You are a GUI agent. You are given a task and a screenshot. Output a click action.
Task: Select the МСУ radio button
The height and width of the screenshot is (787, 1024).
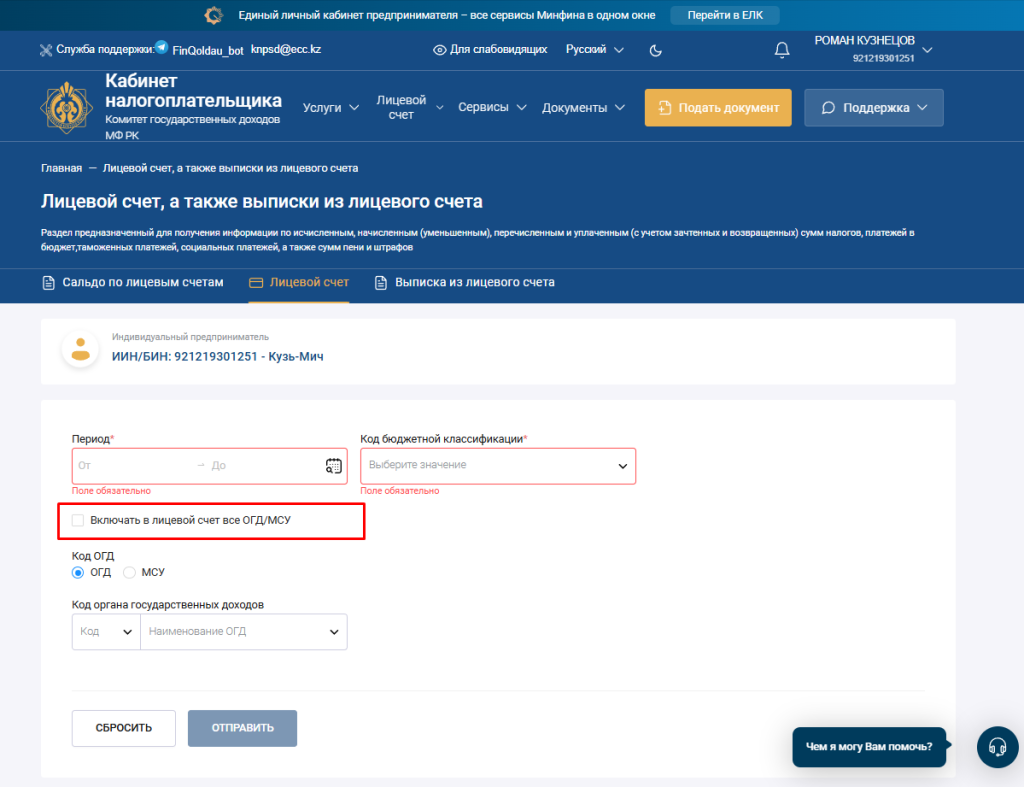[129, 572]
